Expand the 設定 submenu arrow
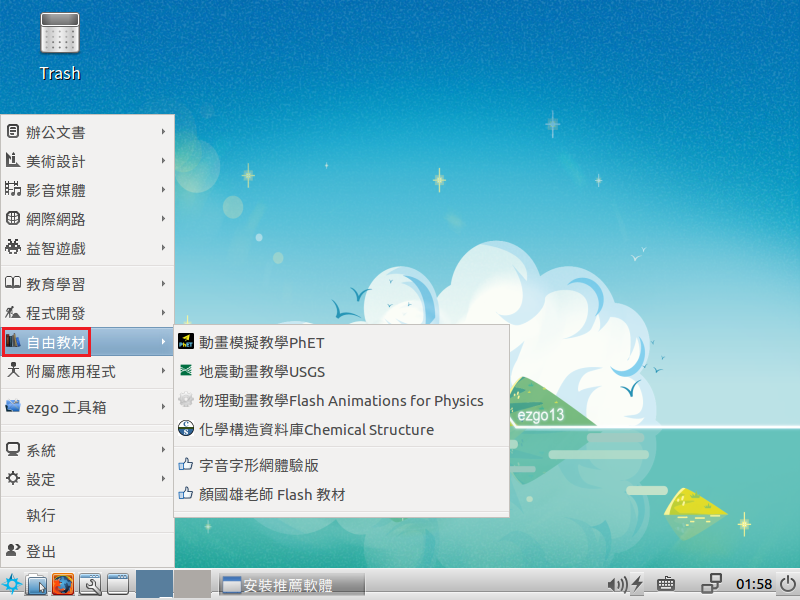This screenshot has height=600, width=800. coord(163,479)
